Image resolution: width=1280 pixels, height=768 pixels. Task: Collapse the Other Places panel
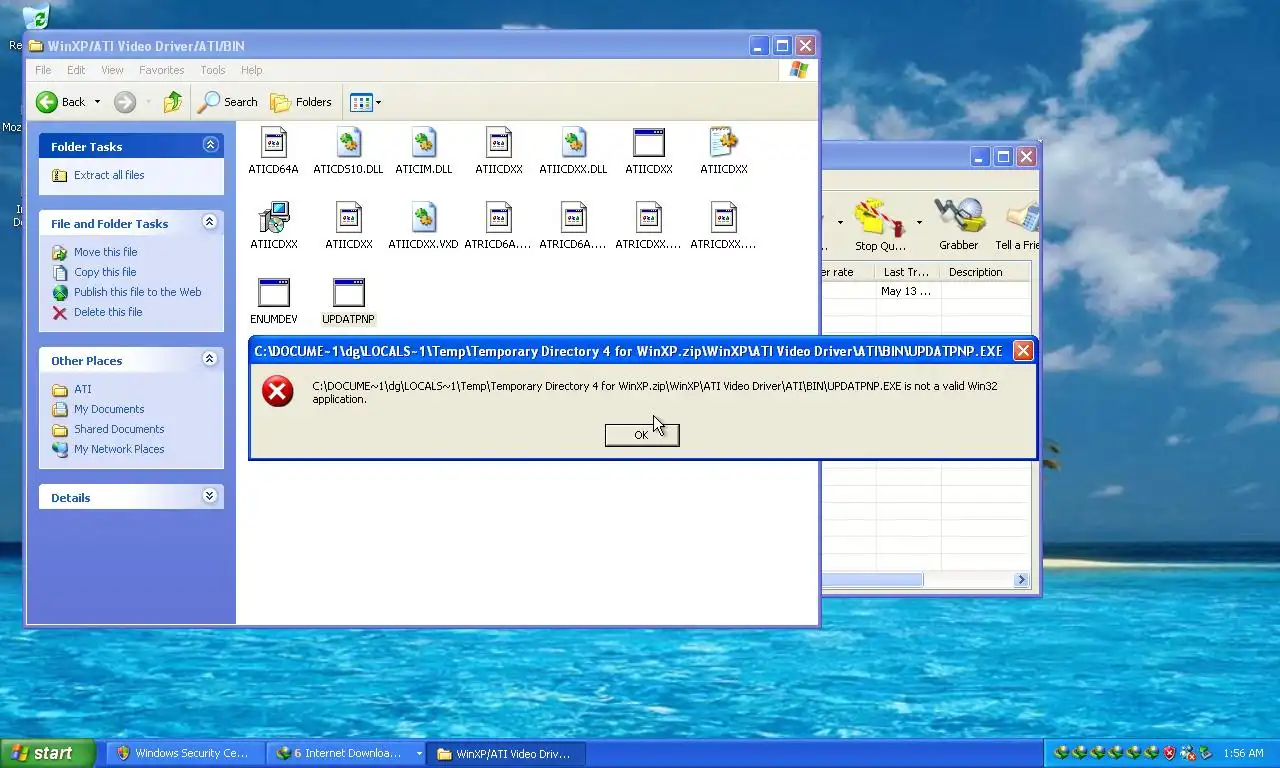[210, 359]
